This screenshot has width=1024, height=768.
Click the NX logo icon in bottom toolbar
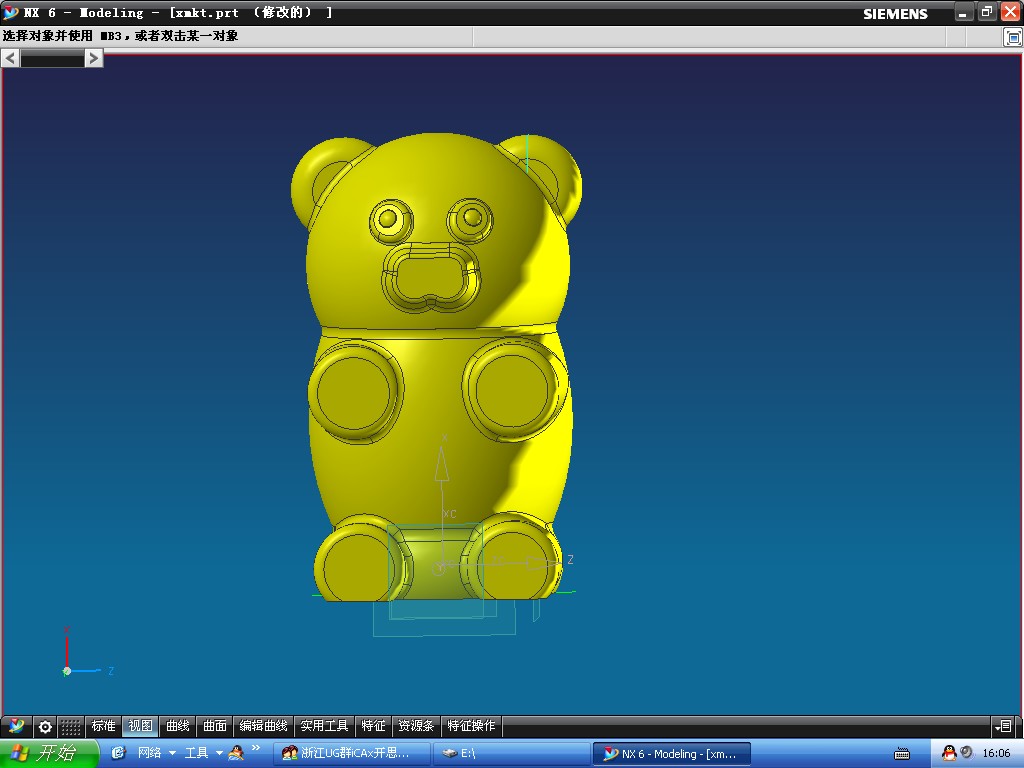[x=16, y=726]
